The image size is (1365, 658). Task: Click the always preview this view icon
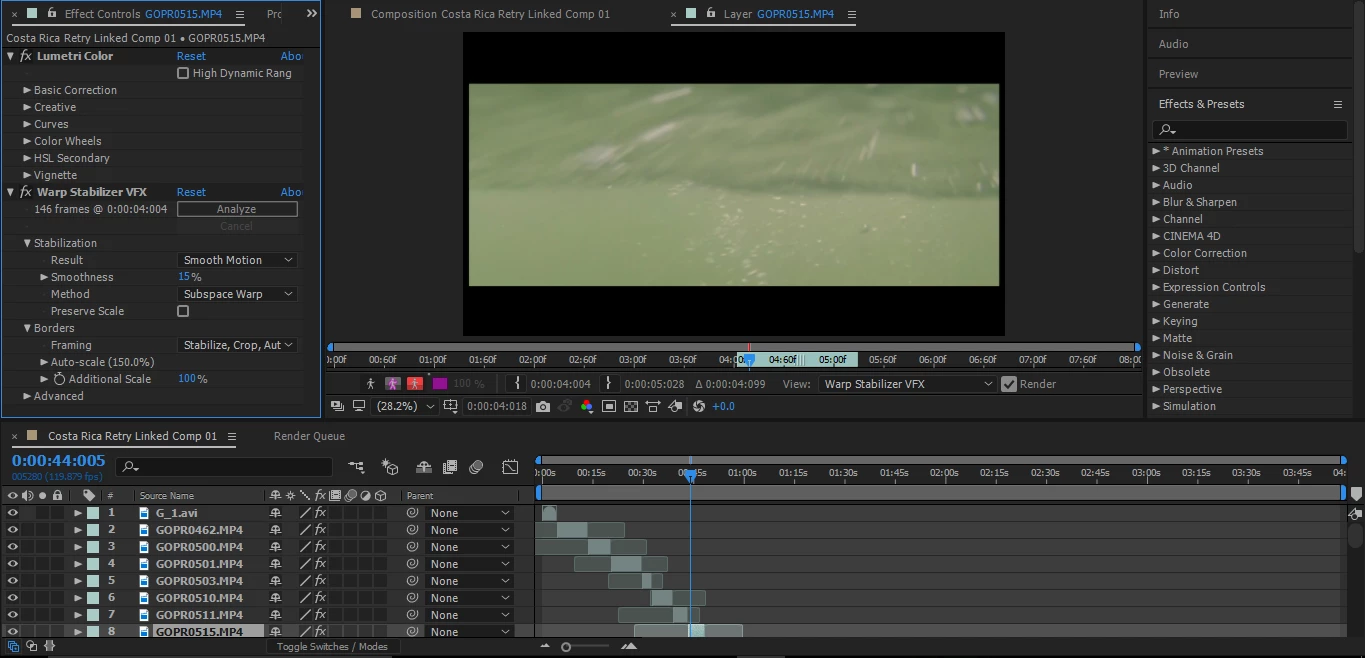337,406
